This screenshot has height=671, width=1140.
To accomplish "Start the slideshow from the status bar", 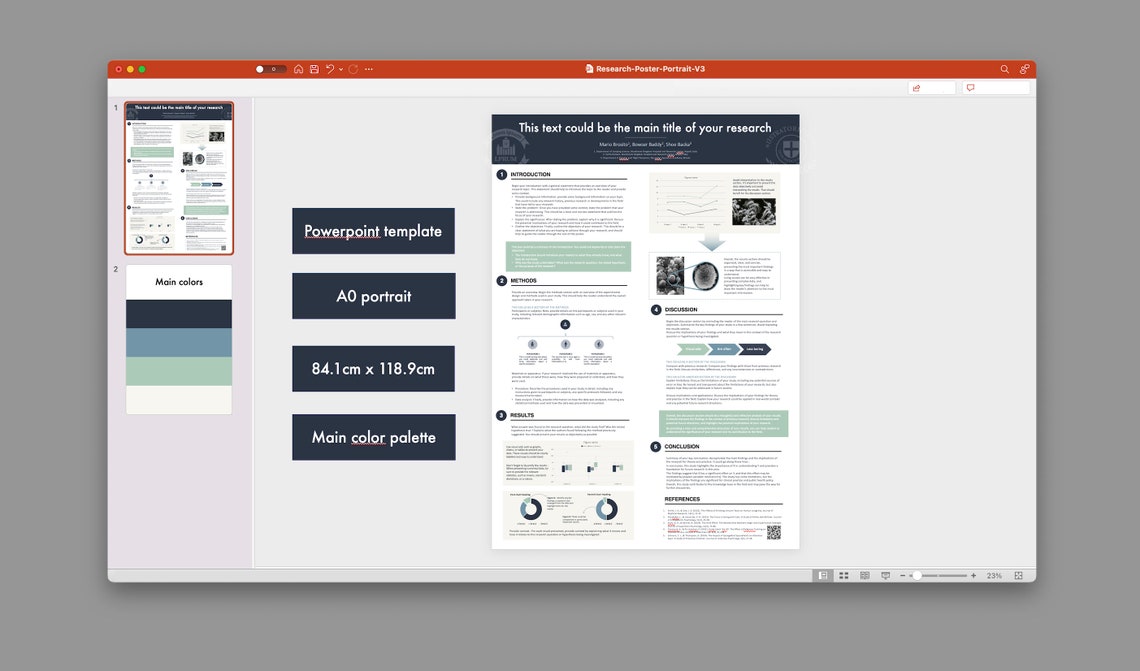I will (x=885, y=575).
